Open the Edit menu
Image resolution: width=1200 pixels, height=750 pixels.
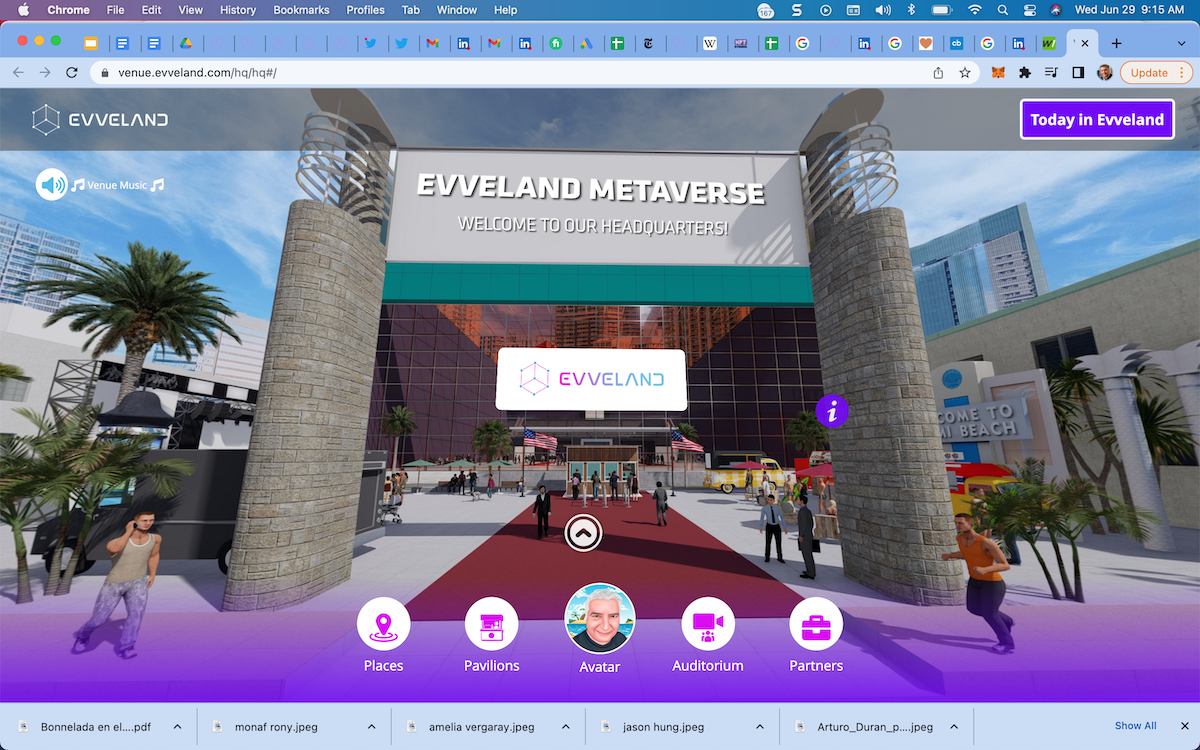[151, 10]
